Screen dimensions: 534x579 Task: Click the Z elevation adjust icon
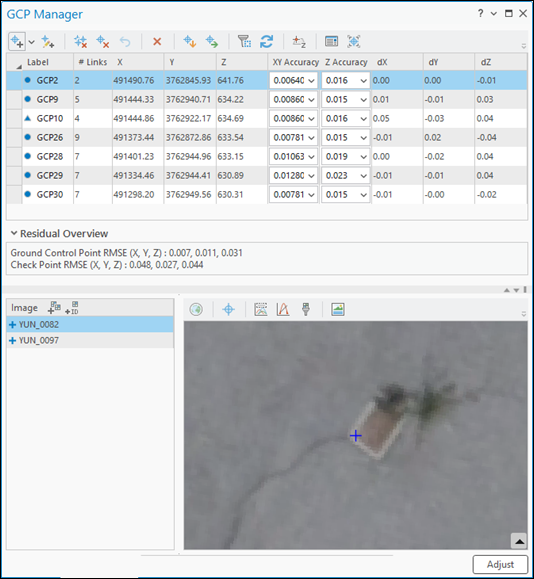(x=299, y=42)
